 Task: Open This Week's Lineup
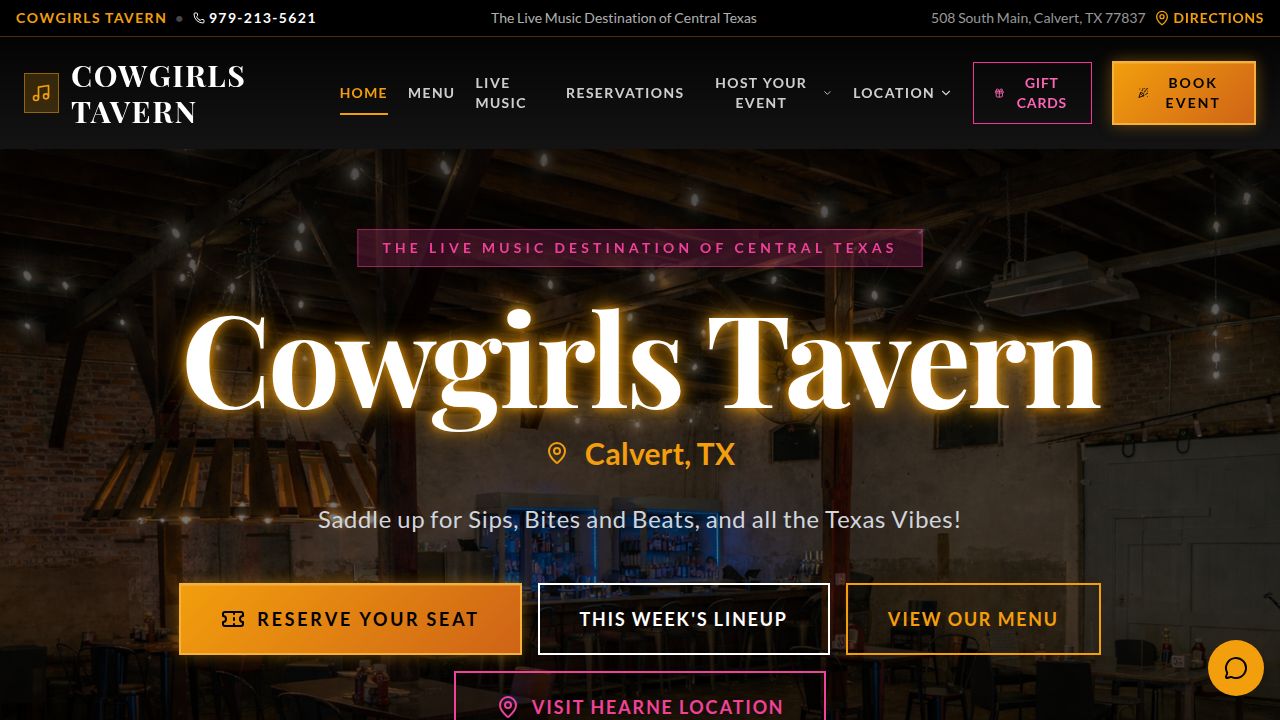[684, 619]
